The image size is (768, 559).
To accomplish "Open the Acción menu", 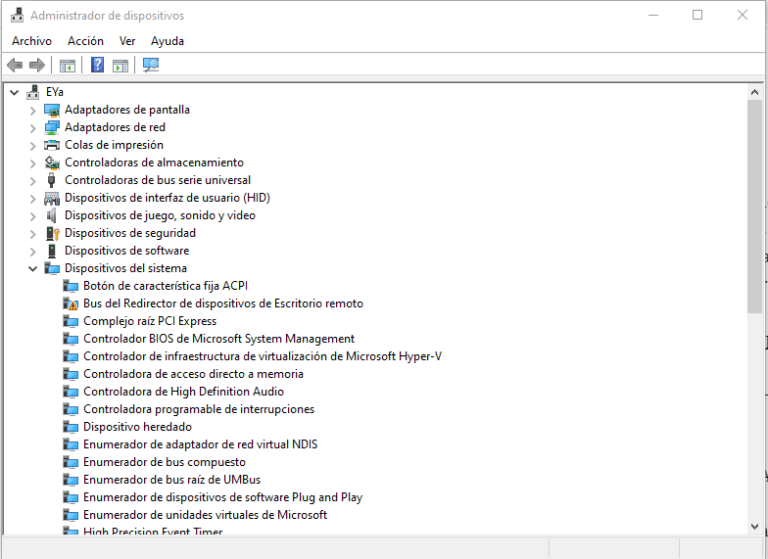I will point(86,41).
